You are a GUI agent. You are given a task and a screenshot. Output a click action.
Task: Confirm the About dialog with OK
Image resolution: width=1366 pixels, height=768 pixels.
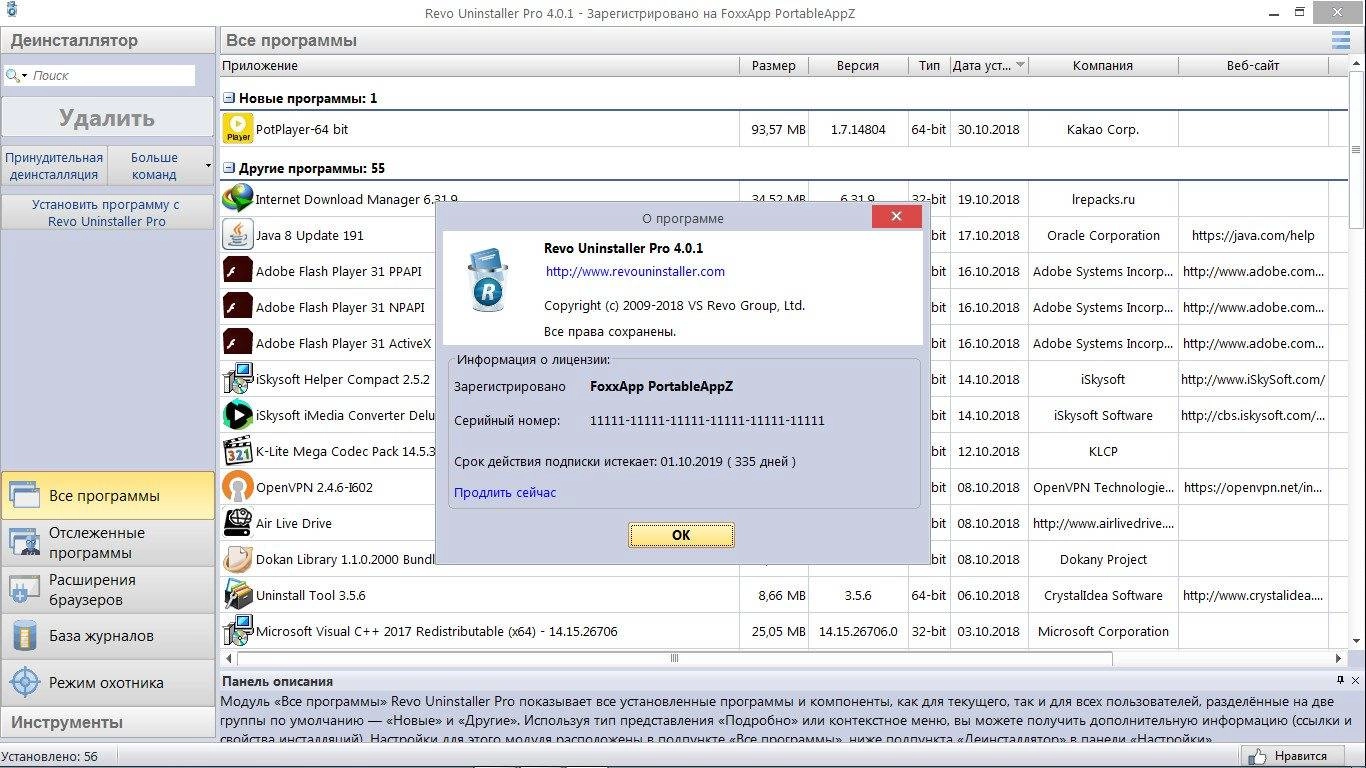[681, 535]
